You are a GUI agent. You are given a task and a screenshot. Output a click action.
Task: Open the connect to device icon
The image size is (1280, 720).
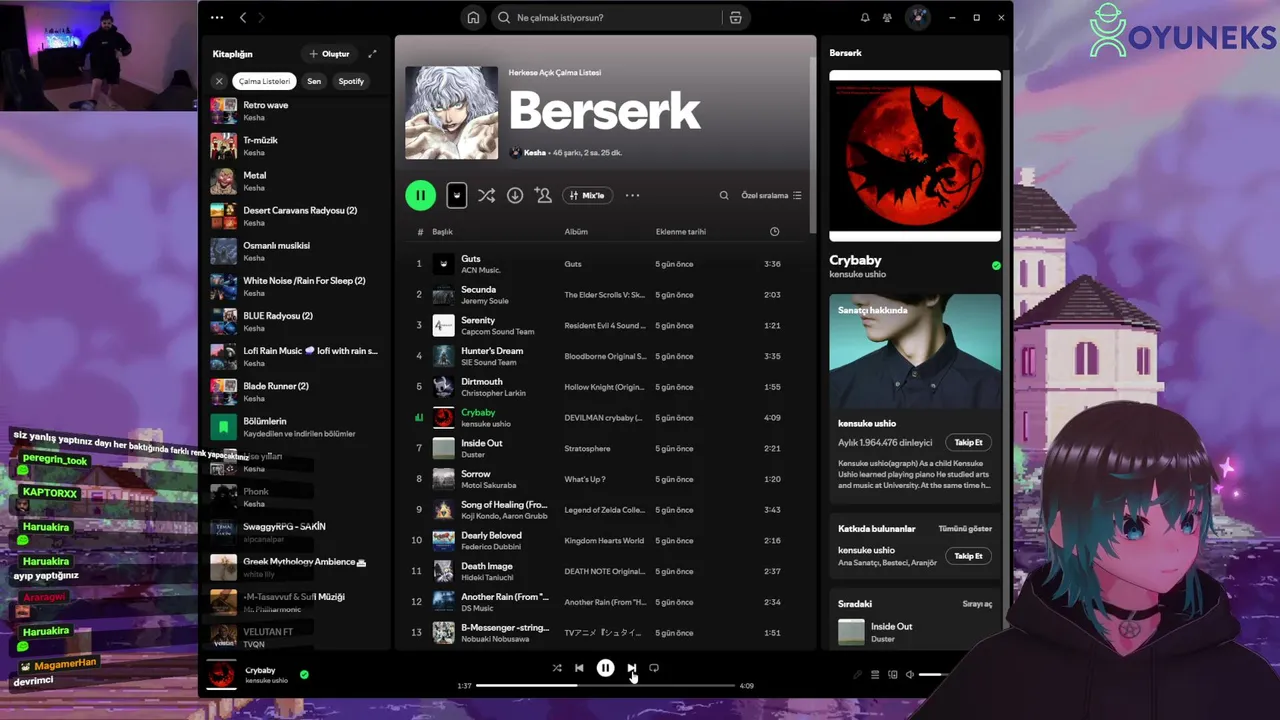click(893, 675)
